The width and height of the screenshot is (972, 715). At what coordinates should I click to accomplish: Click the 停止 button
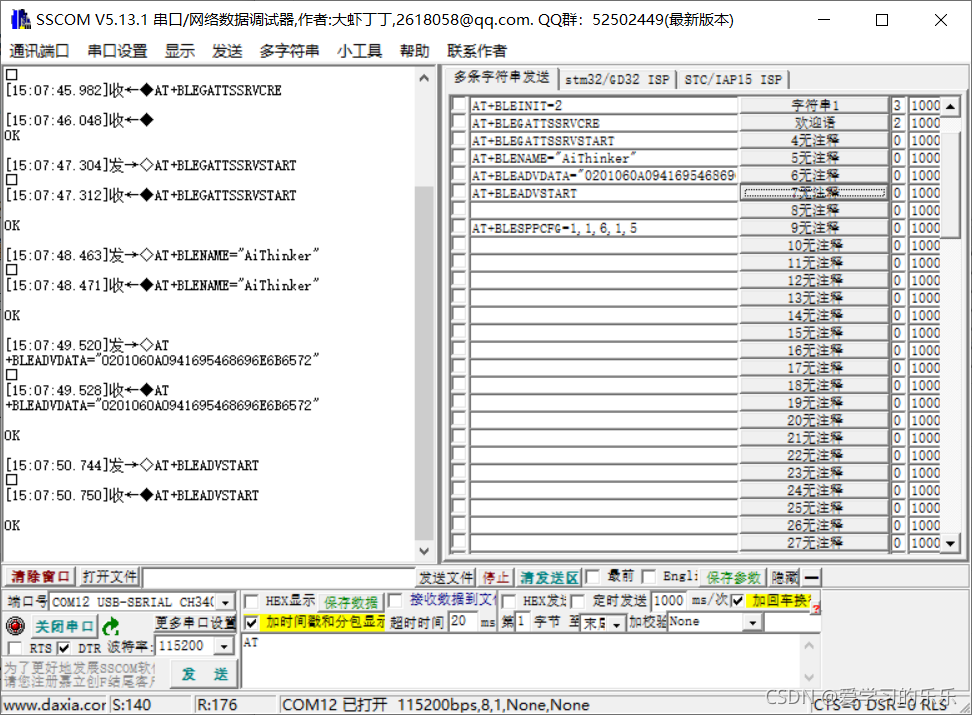(496, 578)
